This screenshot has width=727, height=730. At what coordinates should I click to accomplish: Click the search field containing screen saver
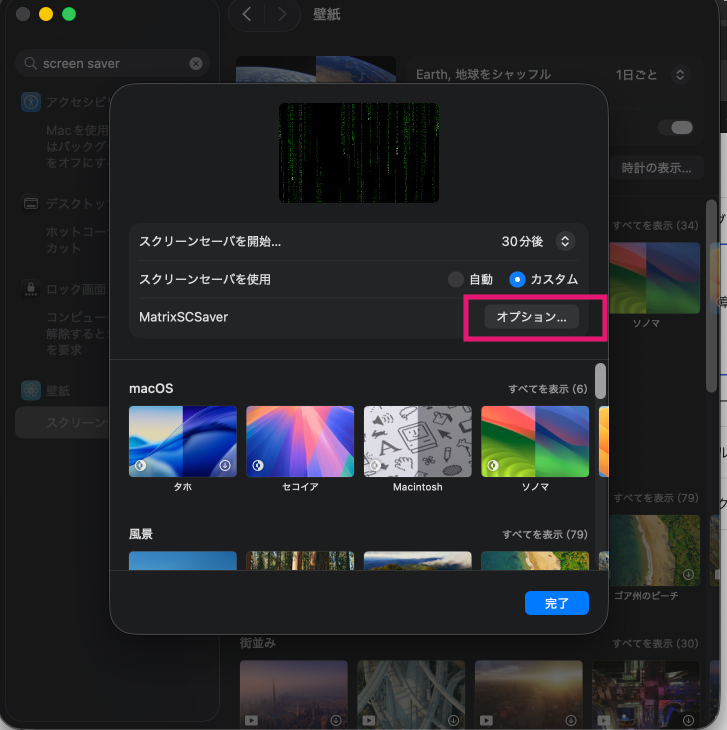[x=112, y=63]
